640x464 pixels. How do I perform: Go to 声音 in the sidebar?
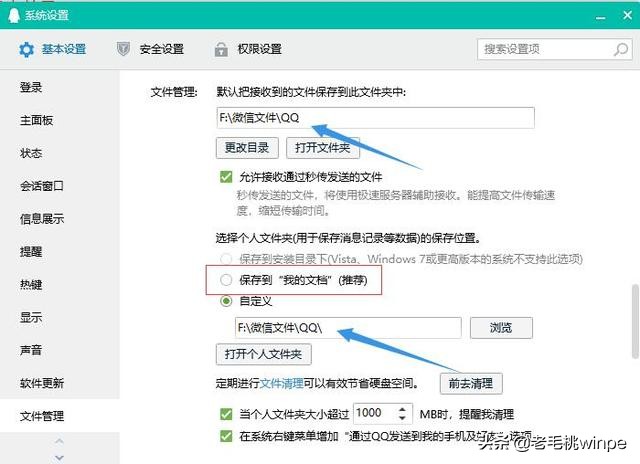[31, 350]
